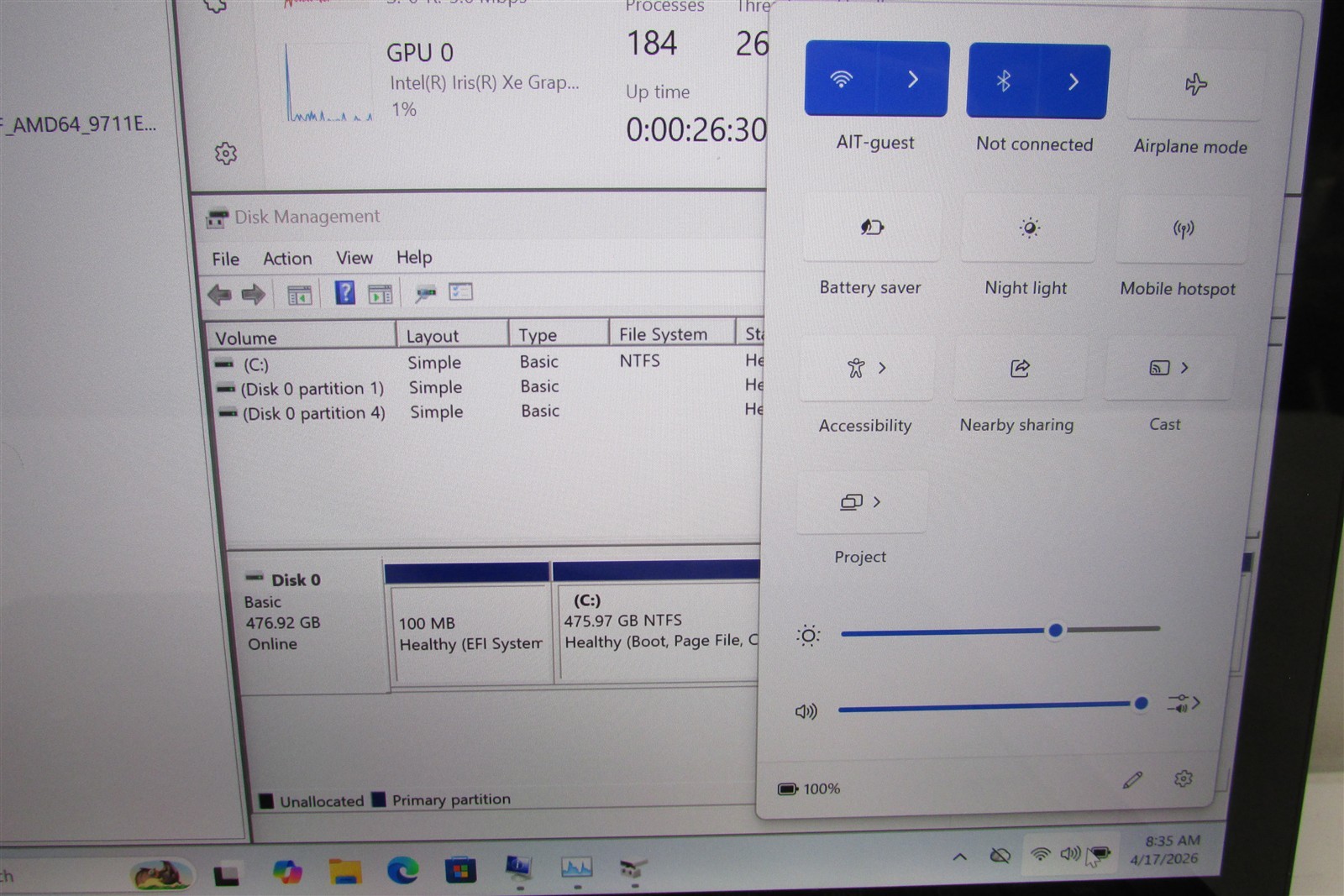Open the Help menu
The height and width of the screenshot is (896, 1344).
(x=414, y=257)
